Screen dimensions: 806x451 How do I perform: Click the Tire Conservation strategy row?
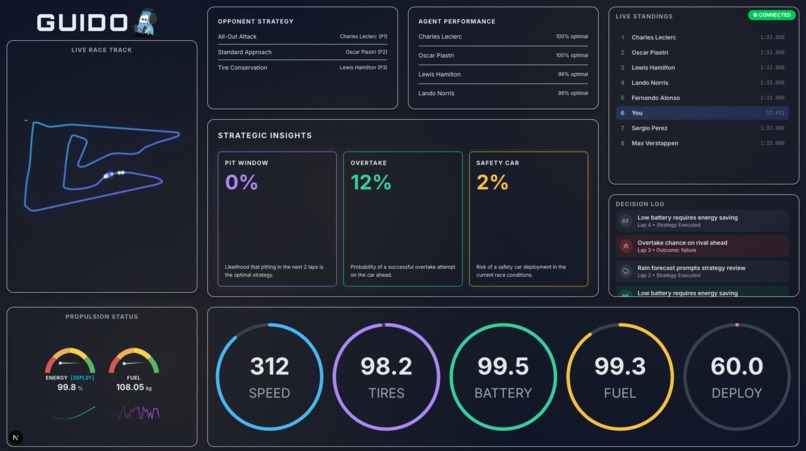click(x=302, y=67)
